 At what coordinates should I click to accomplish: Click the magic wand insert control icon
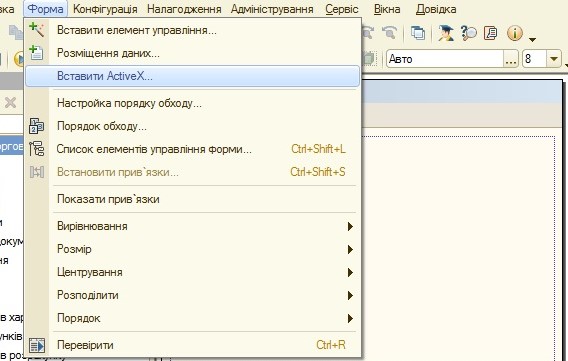37,30
